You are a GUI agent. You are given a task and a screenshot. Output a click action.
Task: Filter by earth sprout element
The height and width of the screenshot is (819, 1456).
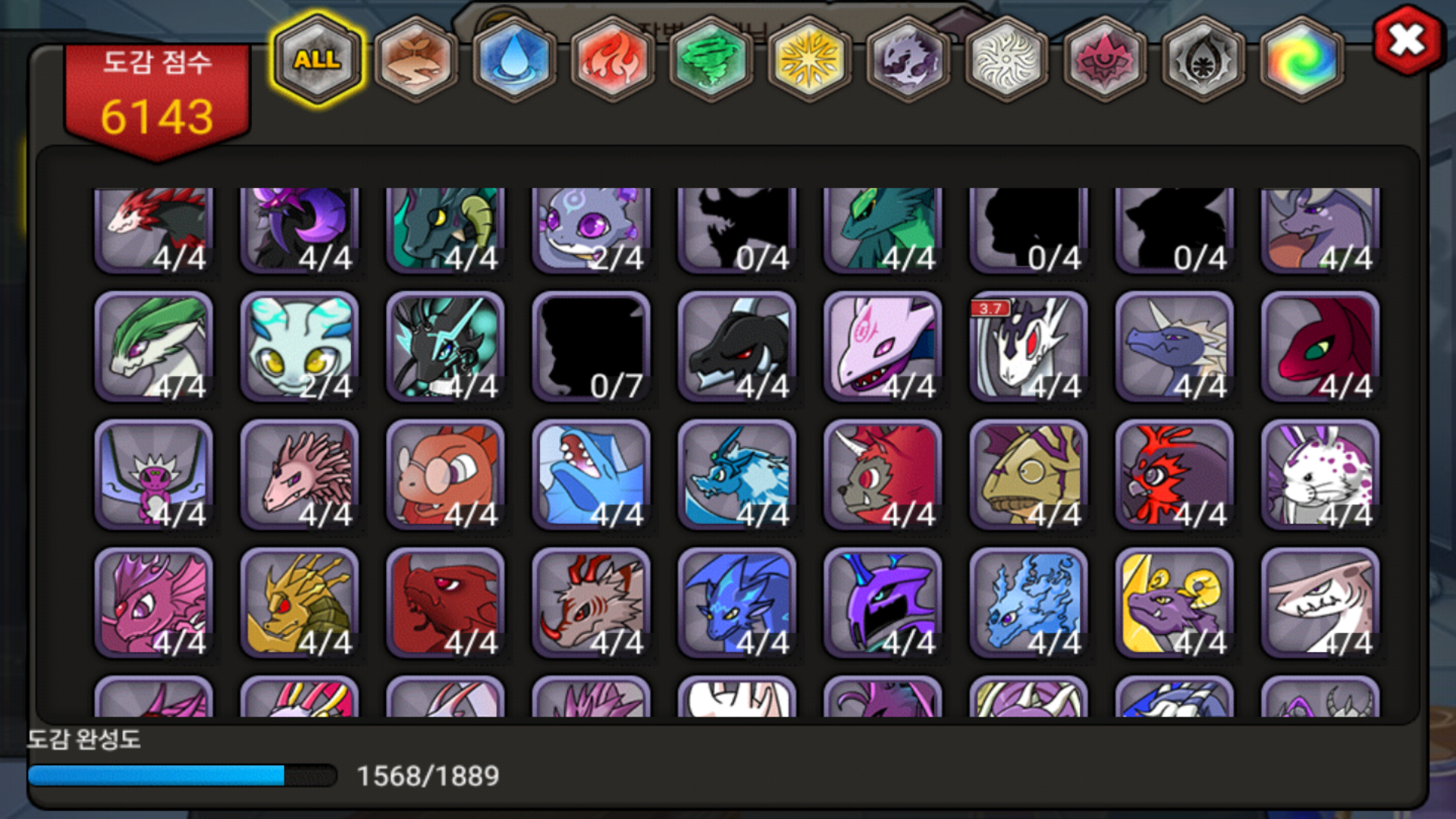pos(416,59)
